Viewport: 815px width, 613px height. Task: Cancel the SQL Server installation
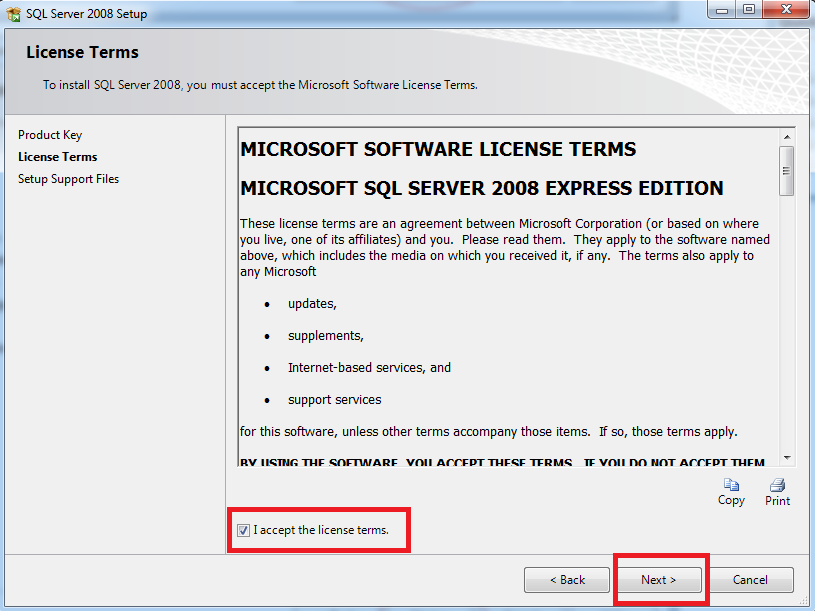point(751,579)
